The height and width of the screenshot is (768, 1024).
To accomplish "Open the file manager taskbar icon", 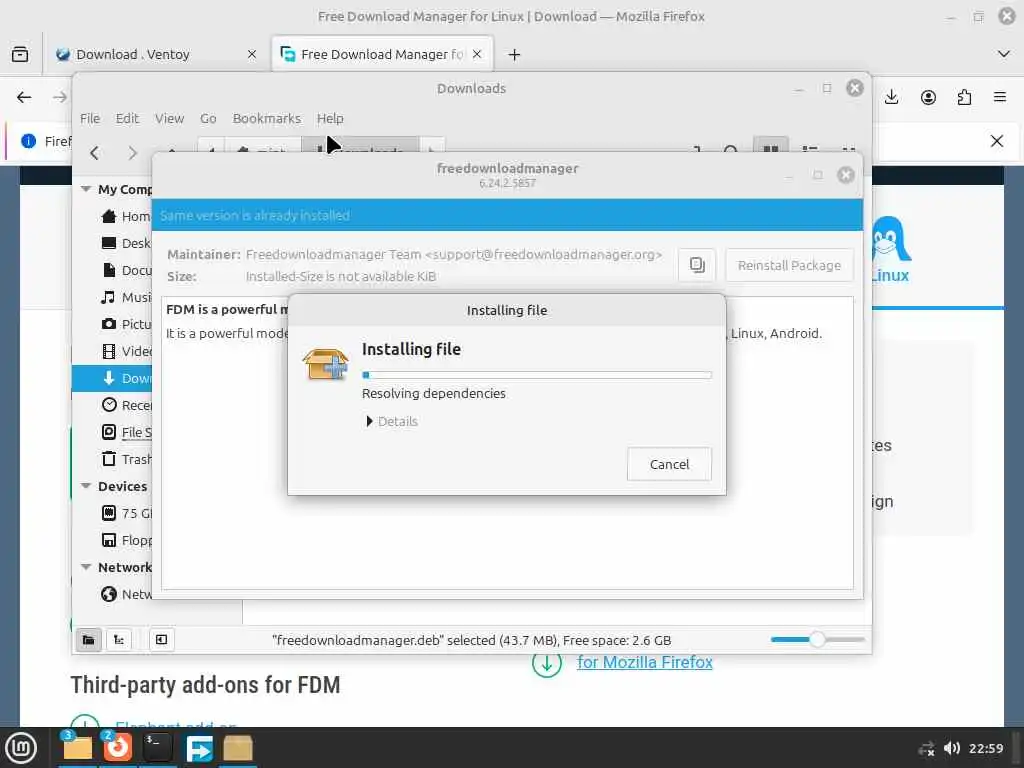I will coord(78,748).
